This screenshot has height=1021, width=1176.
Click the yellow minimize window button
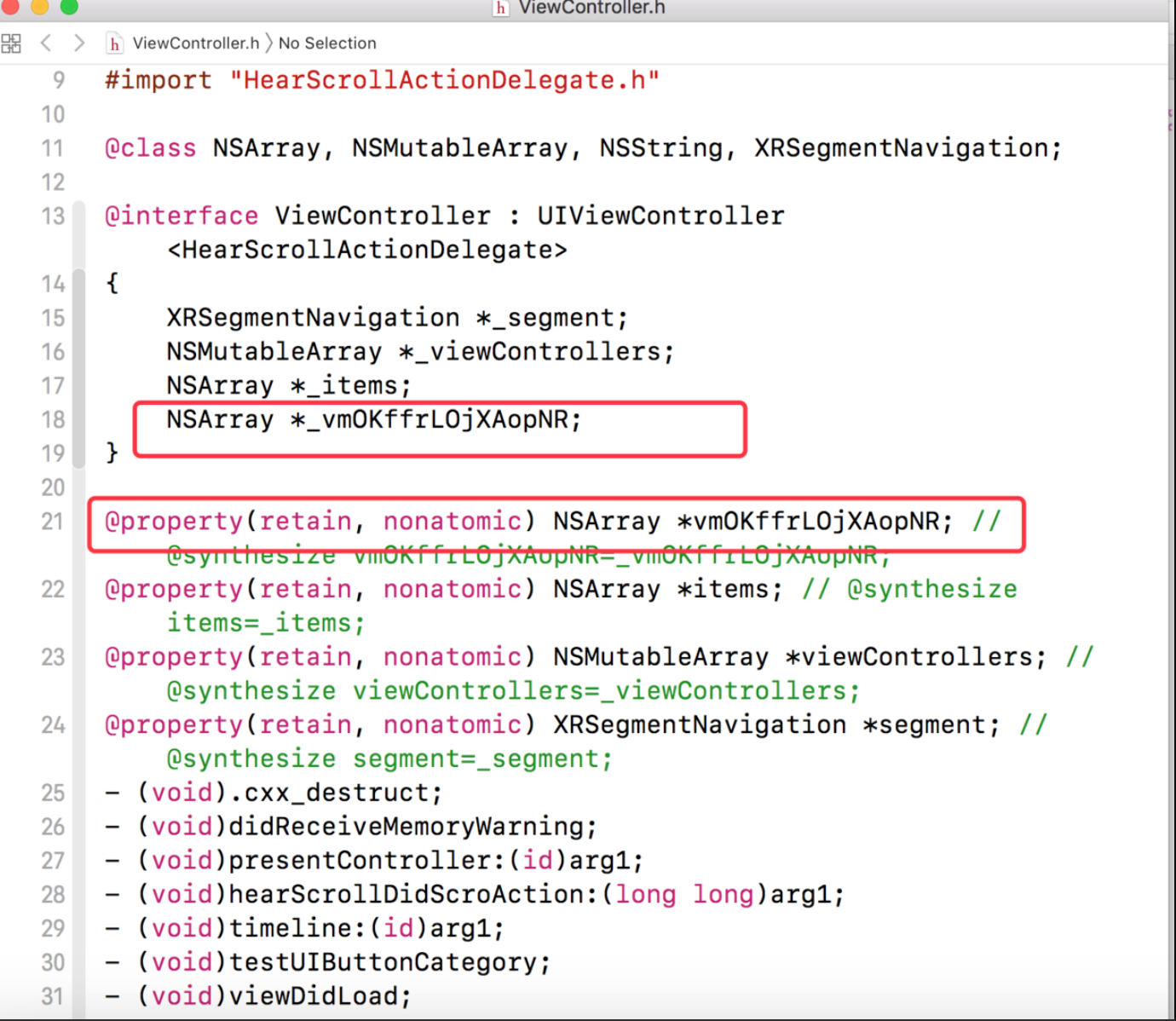pyautogui.click(x=40, y=6)
